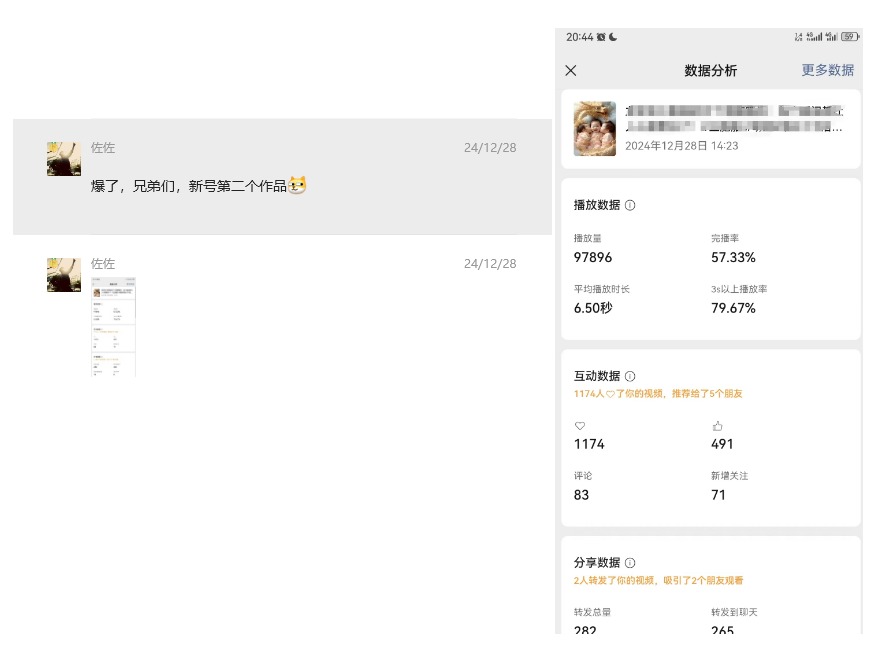
Task: Open 更多数据 link
Action: [827, 71]
